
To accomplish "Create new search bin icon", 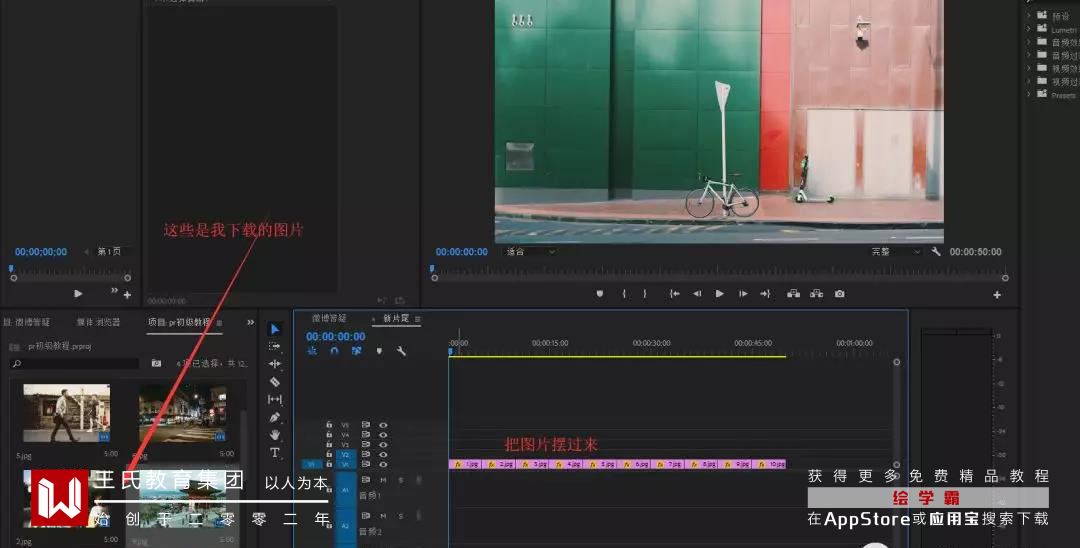I will (156, 363).
